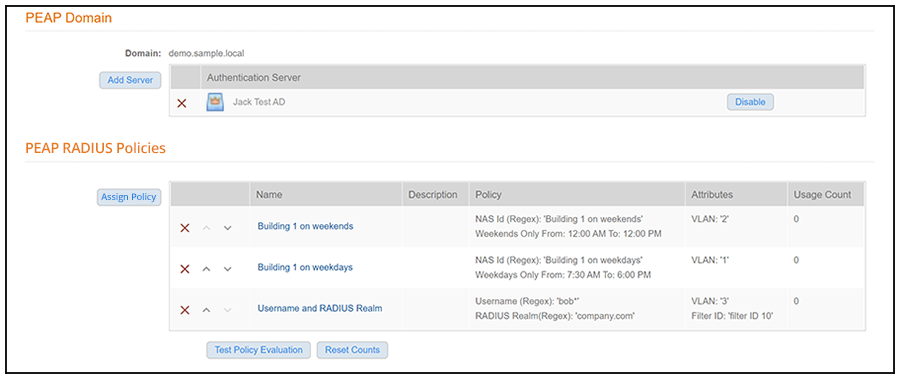
Task: Remove Username and RADIUS Realm policy
Action: click(x=185, y=310)
